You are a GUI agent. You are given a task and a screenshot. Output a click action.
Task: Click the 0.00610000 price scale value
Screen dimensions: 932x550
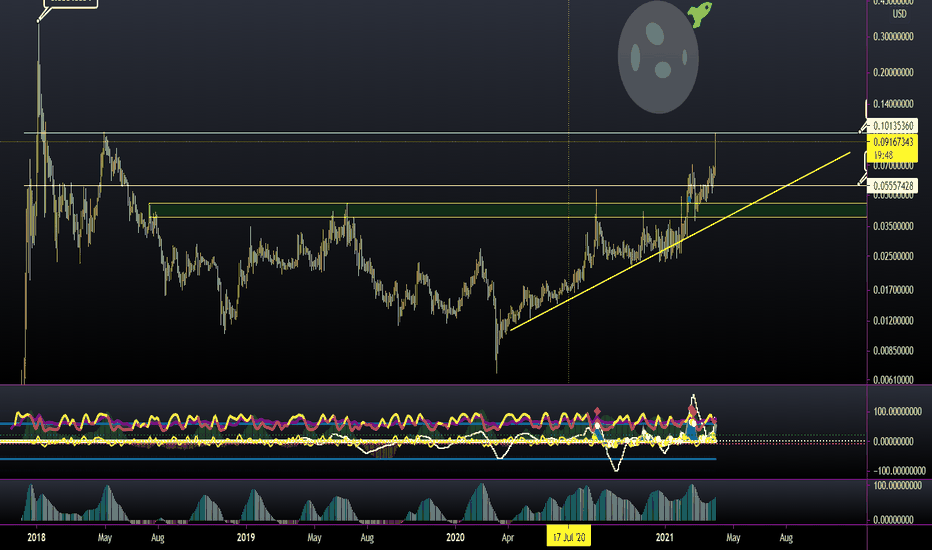coord(893,380)
